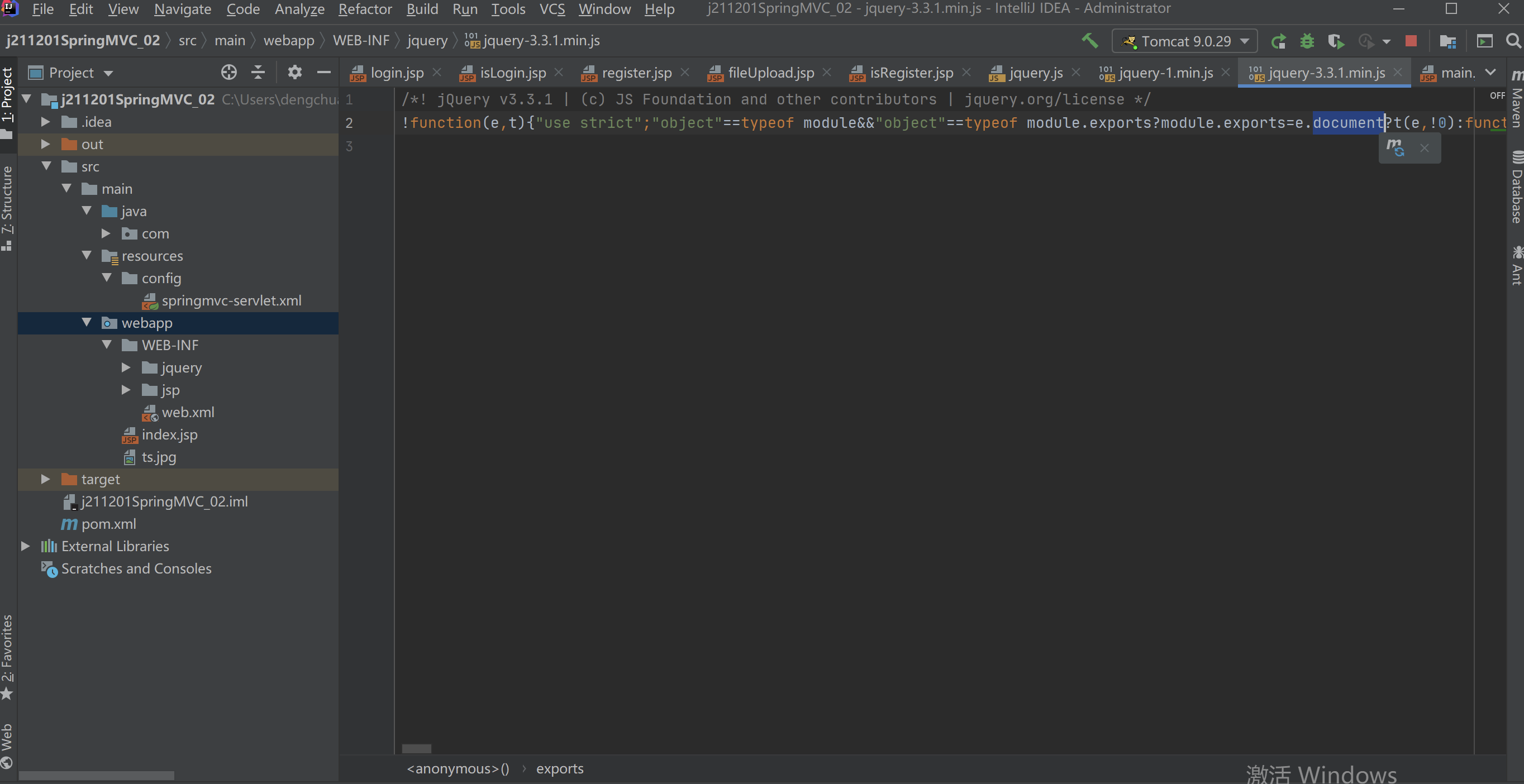Switch to the fileUpload.jsp tab
Image resolution: width=1524 pixels, height=784 pixels.
pyautogui.click(x=770, y=73)
